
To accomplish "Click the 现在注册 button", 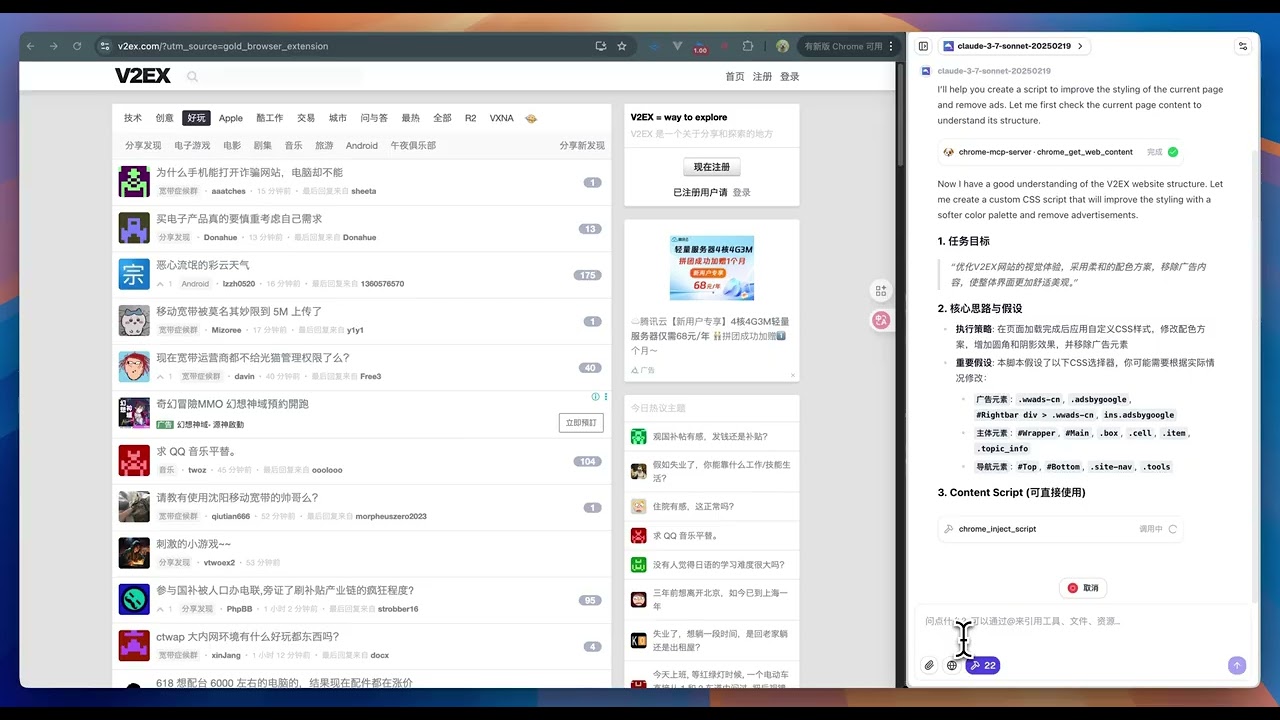I will pos(711,167).
